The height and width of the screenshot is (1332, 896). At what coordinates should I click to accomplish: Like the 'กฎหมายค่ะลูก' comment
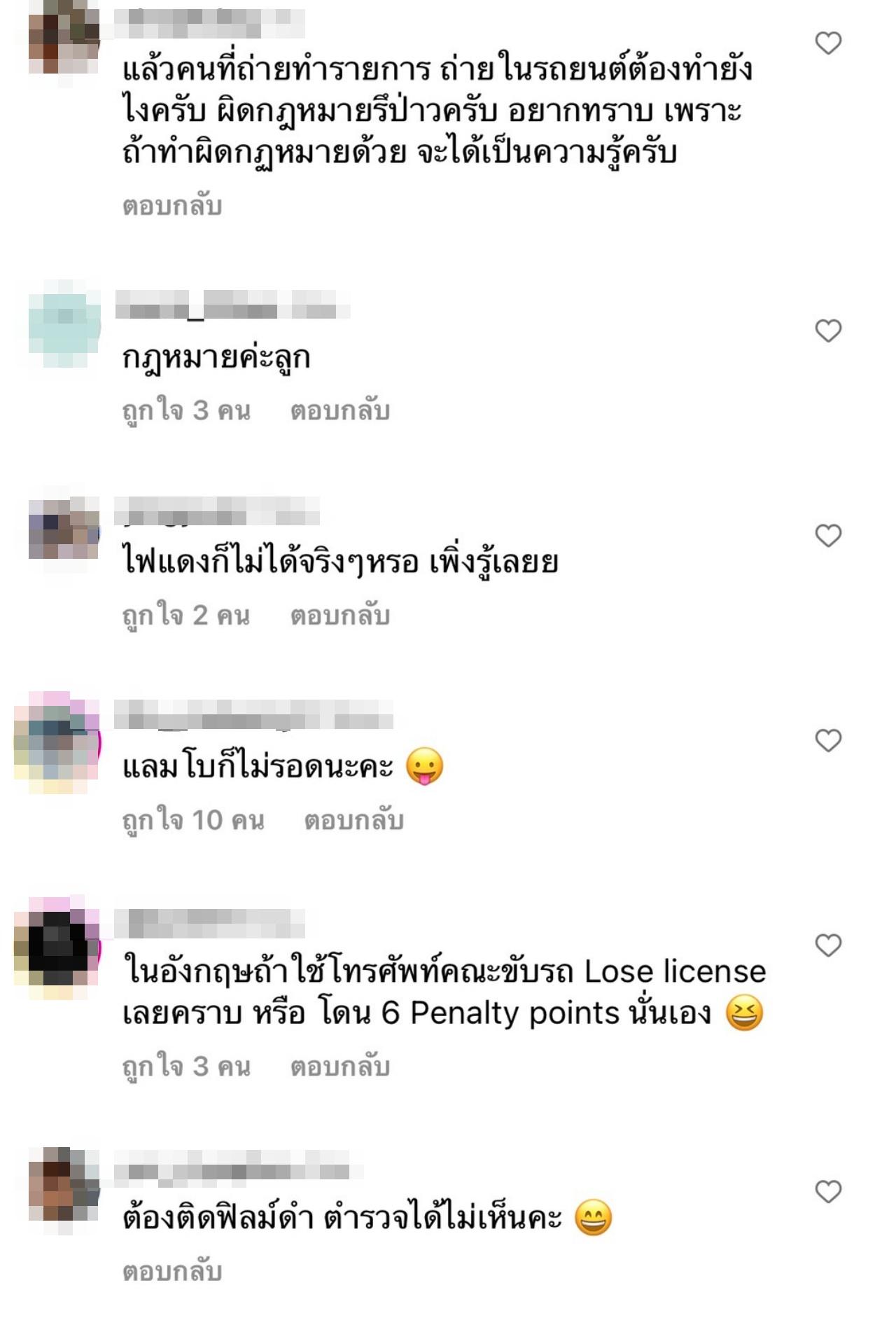(x=828, y=331)
